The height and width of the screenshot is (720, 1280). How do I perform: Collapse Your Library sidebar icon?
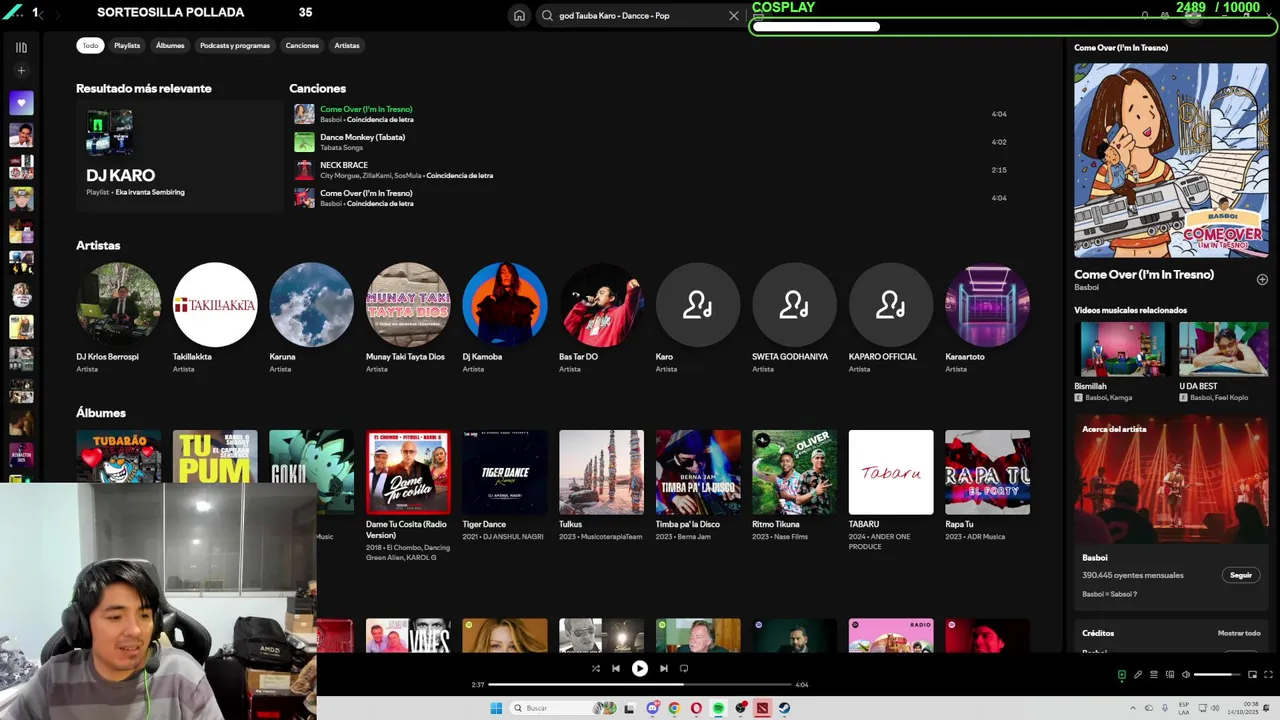pos(21,47)
